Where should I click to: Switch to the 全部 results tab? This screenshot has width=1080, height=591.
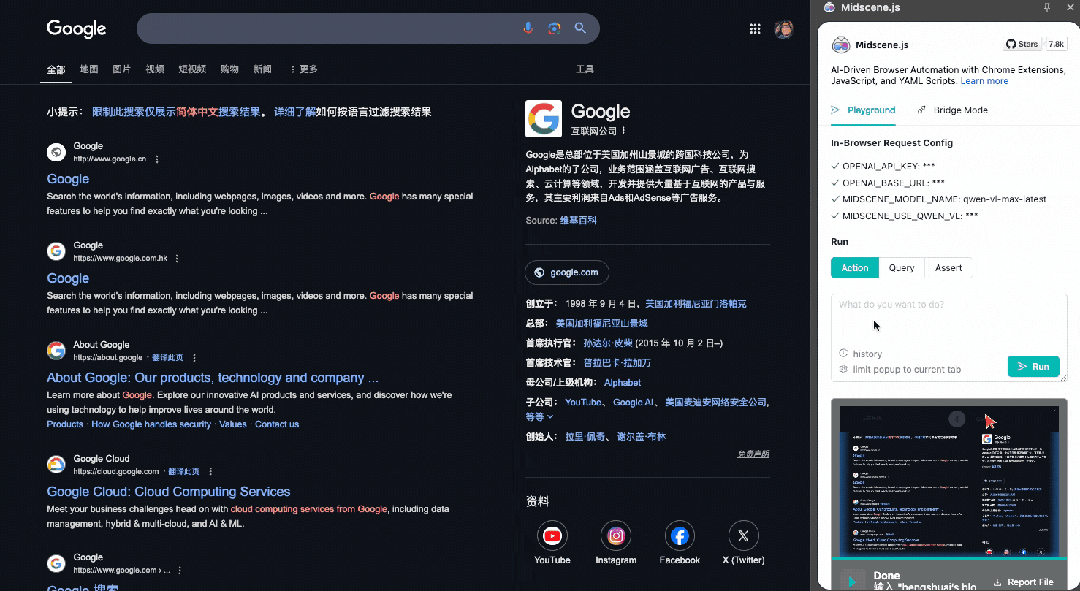(56, 70)
